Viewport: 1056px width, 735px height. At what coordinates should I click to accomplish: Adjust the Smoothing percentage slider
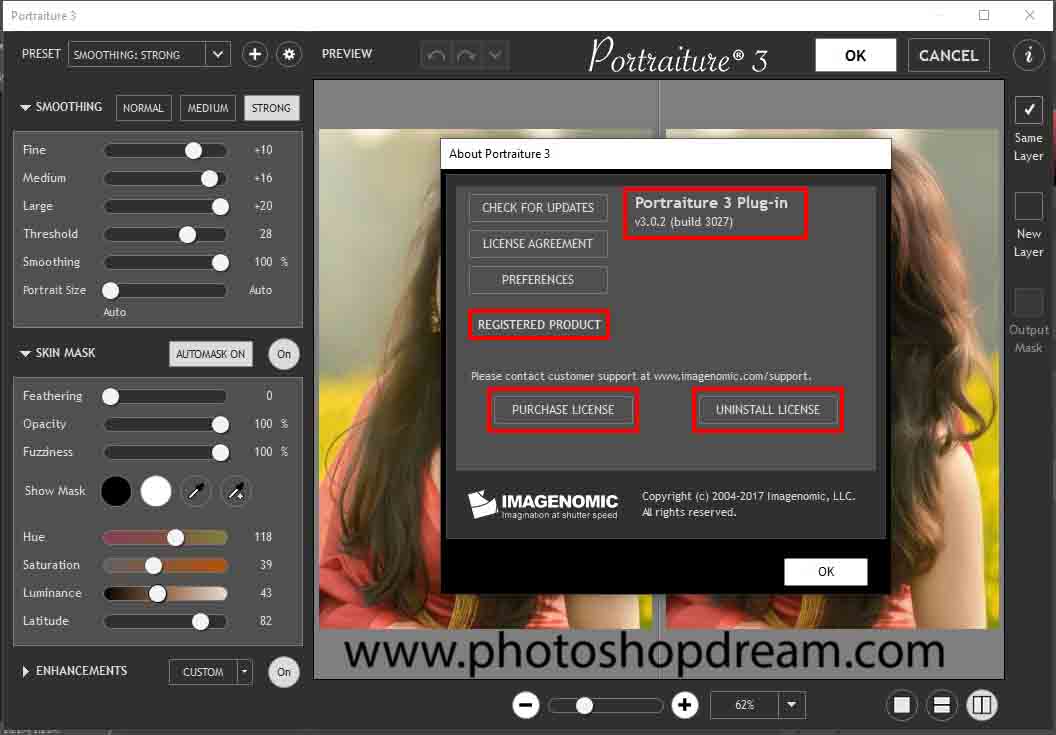[166, 262]
